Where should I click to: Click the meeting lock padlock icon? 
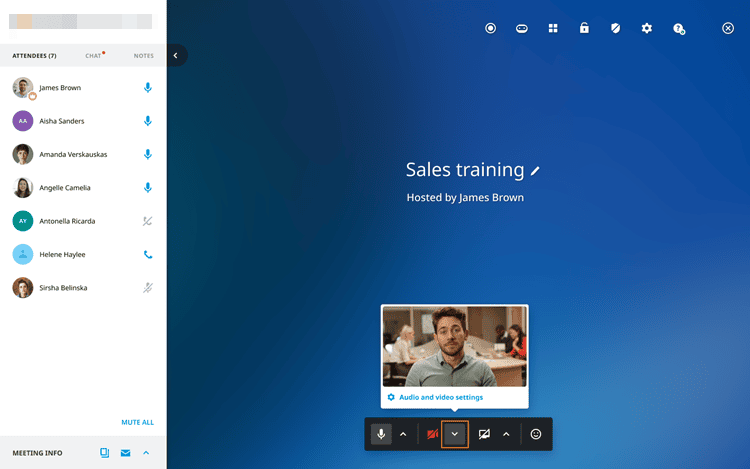click(x=584, y=28)
